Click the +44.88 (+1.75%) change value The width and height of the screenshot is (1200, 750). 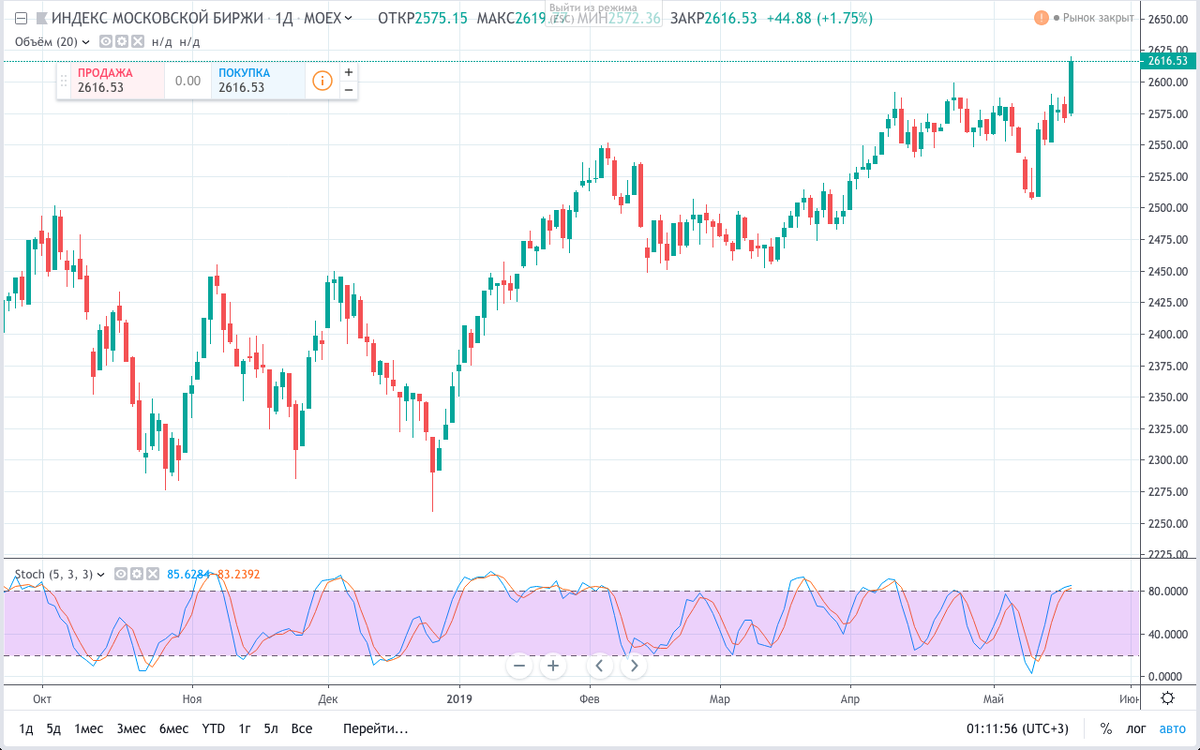pyautogui.click(x=819, y=19)
